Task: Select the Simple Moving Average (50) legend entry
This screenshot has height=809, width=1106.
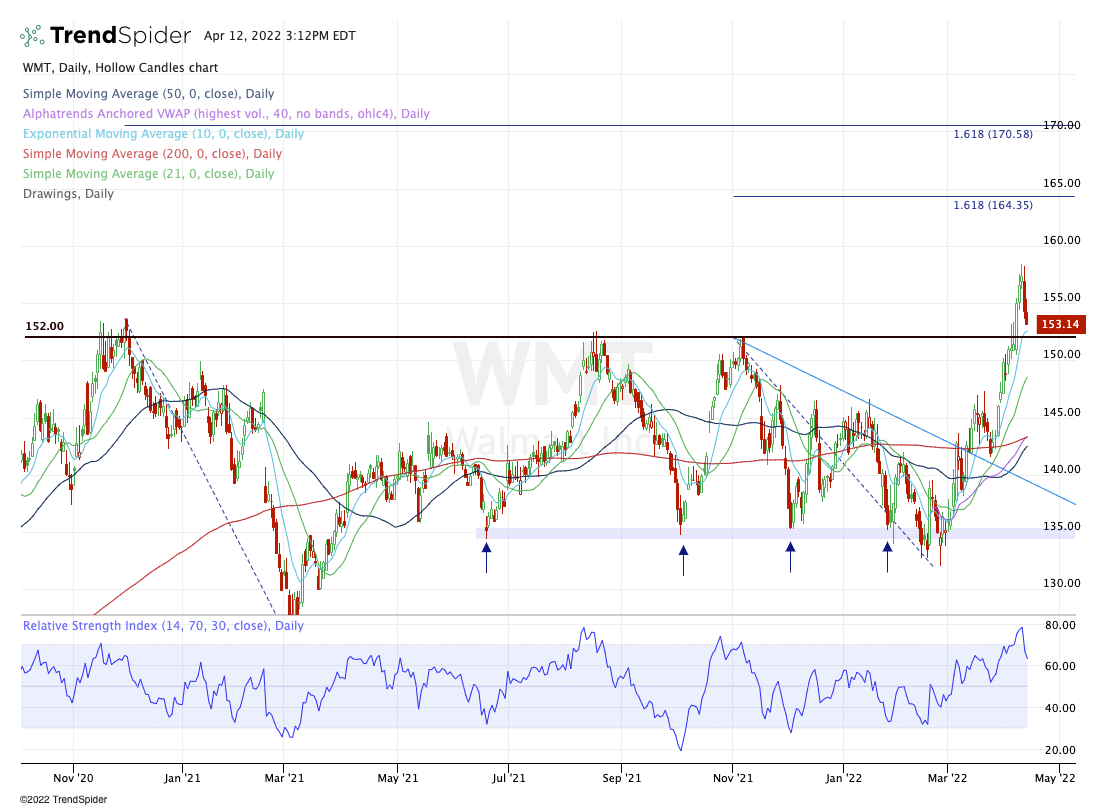Action: click(x=148, y=94)
